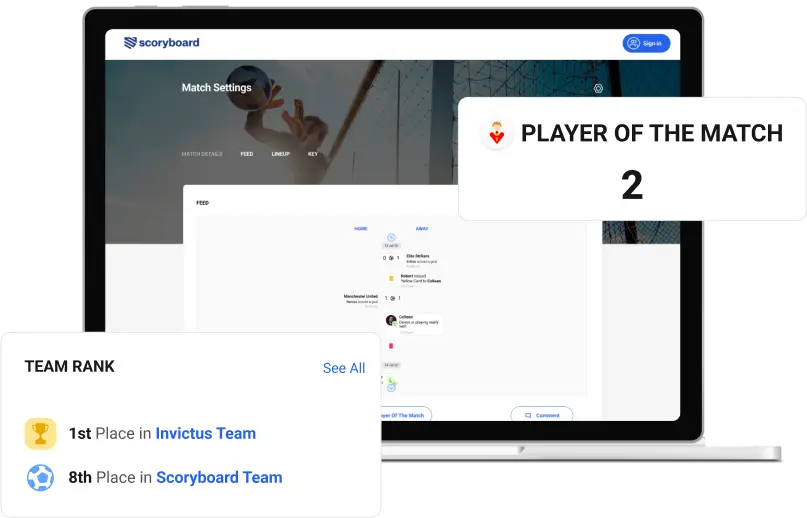Click the red card icon in feed
The width and height of the screenshot is (807, 518).
(x=391, y=346)
